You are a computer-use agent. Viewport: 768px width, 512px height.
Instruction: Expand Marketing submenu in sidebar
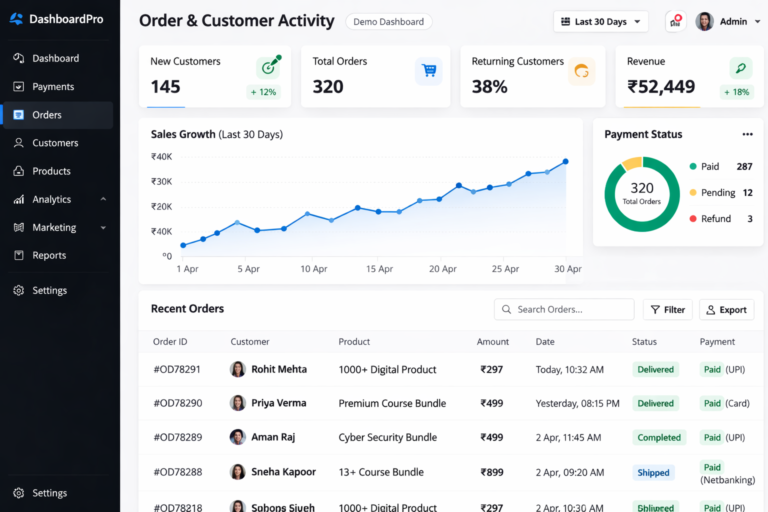[x=103, y=227]
